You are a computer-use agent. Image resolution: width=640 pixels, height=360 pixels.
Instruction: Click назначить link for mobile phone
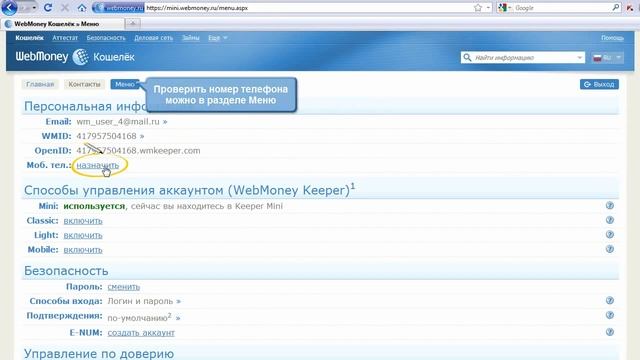98,165
